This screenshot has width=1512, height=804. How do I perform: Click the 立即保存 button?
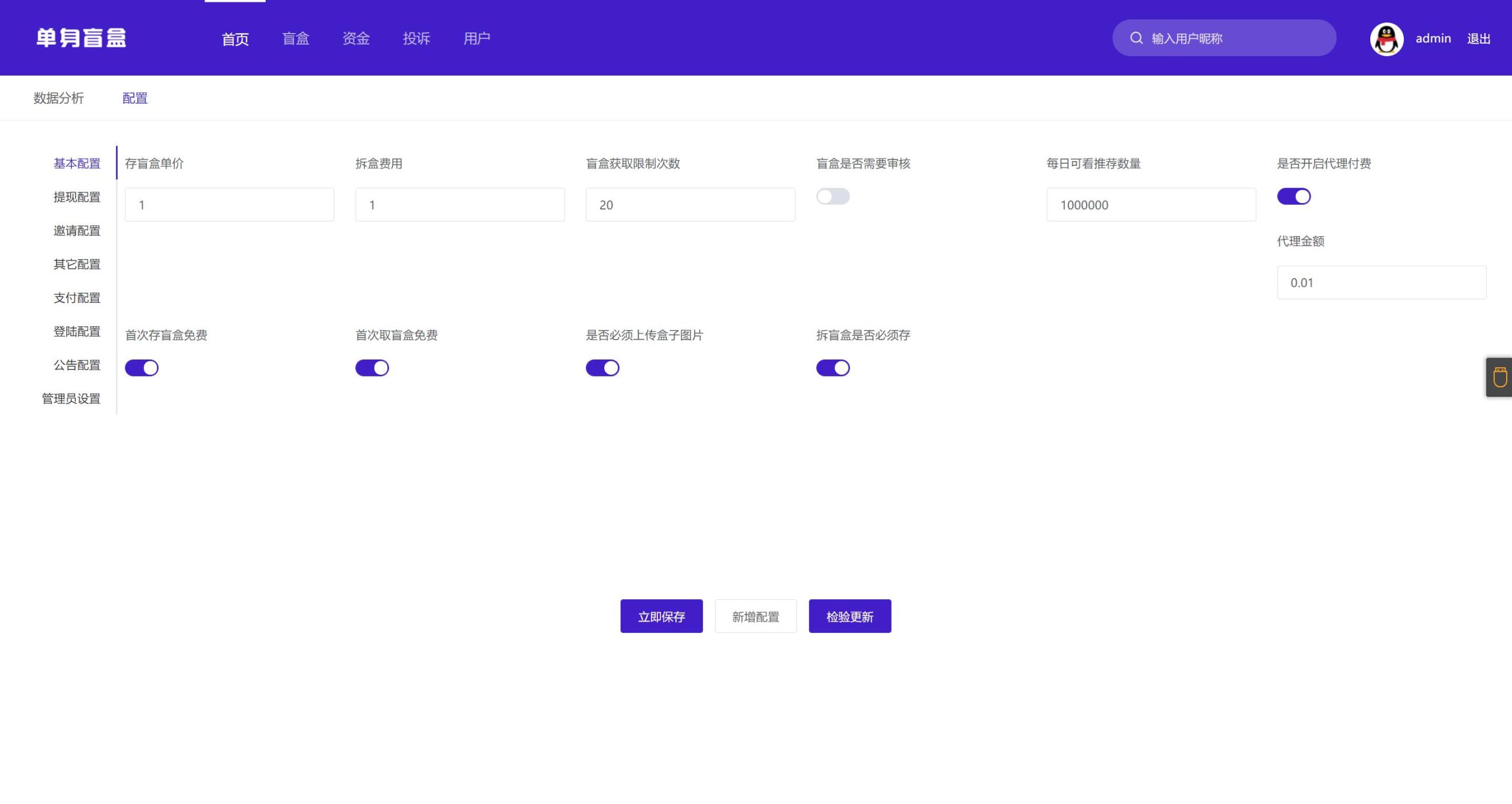tap(661, 616)
